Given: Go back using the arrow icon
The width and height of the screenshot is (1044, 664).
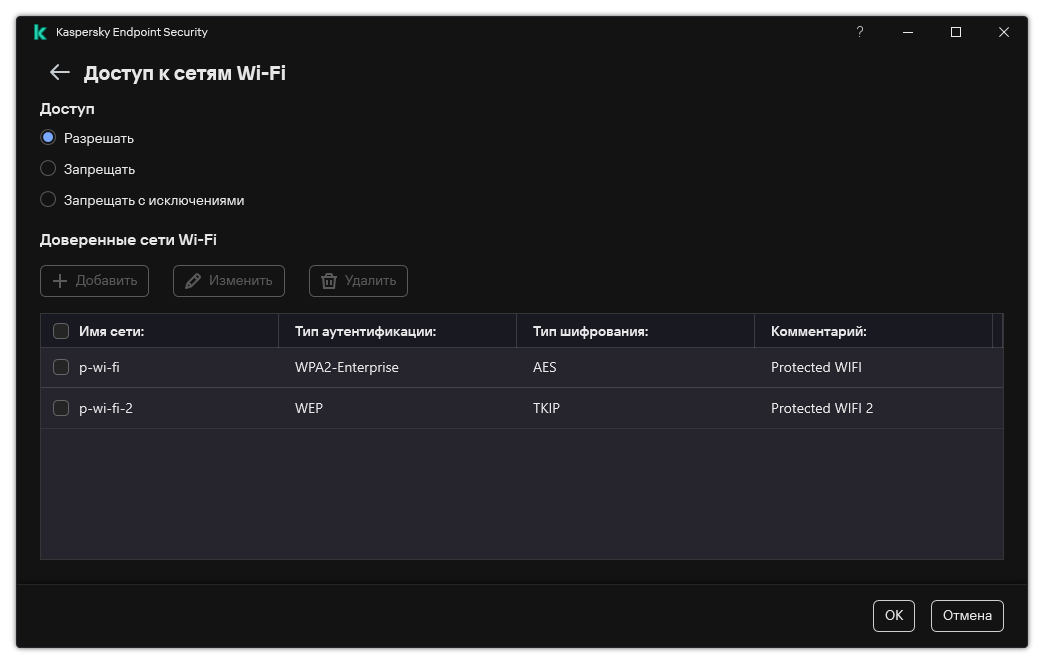Looking at the screenshot, I should (x=60, y=72).
